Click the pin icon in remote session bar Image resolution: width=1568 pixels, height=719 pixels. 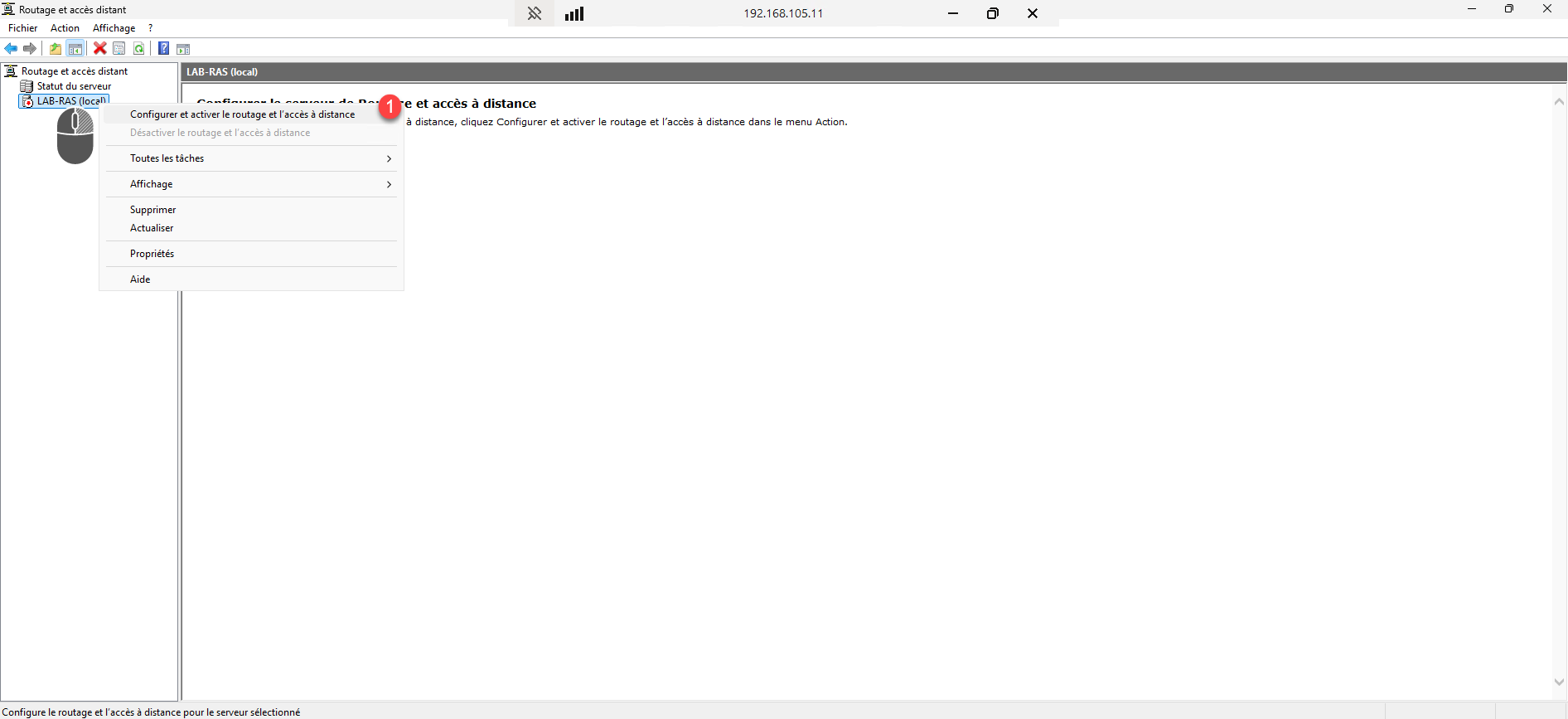point(535,13)
